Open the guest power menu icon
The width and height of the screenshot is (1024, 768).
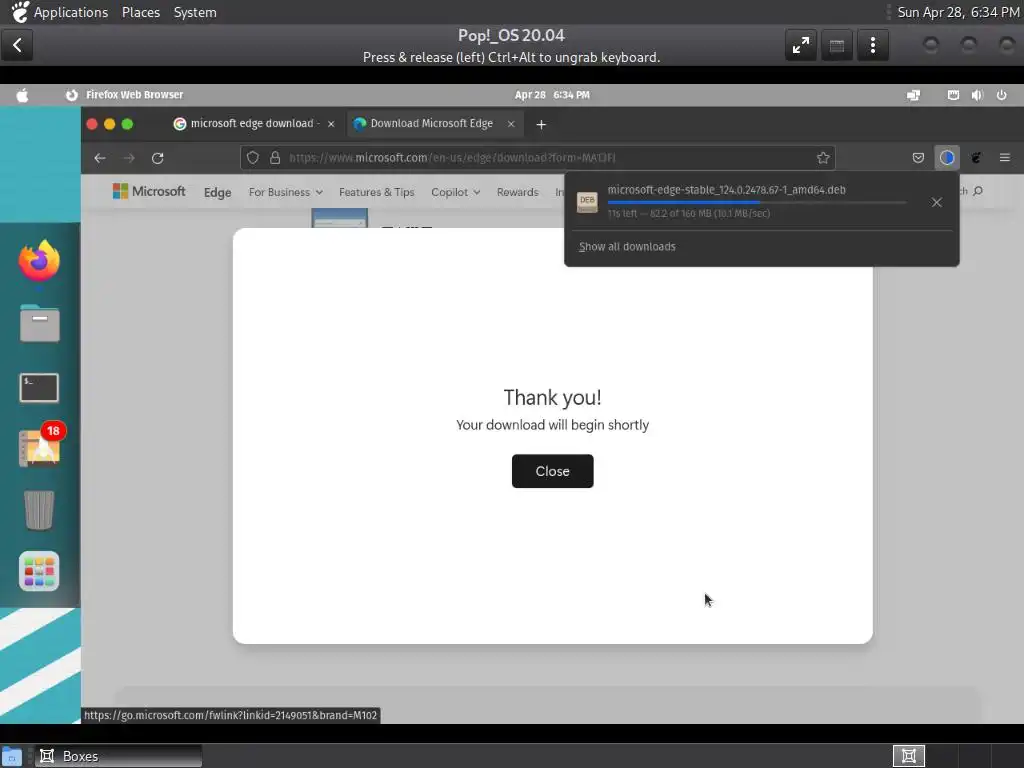point(1001,95)
